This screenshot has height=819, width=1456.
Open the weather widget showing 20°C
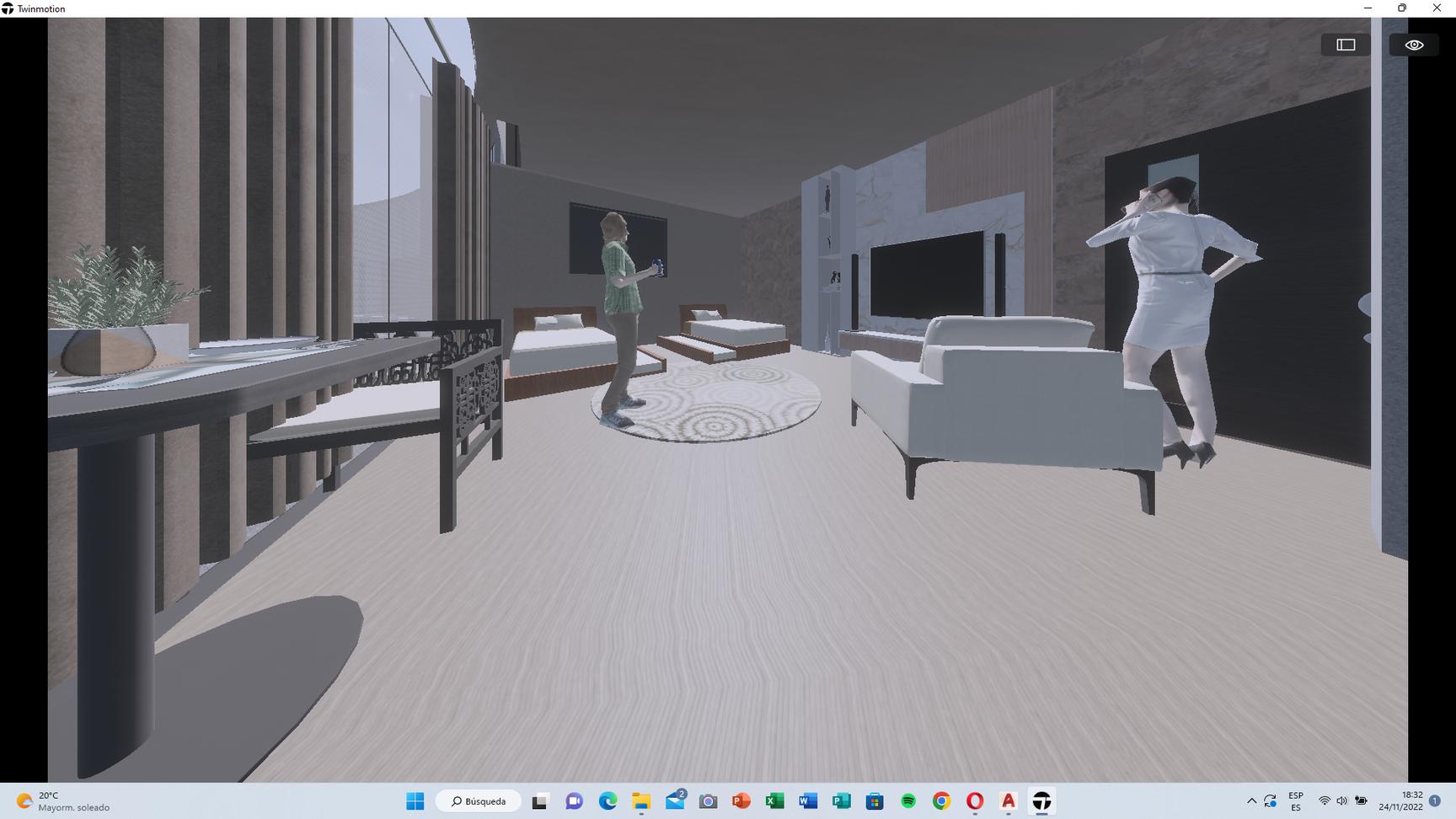65,801
